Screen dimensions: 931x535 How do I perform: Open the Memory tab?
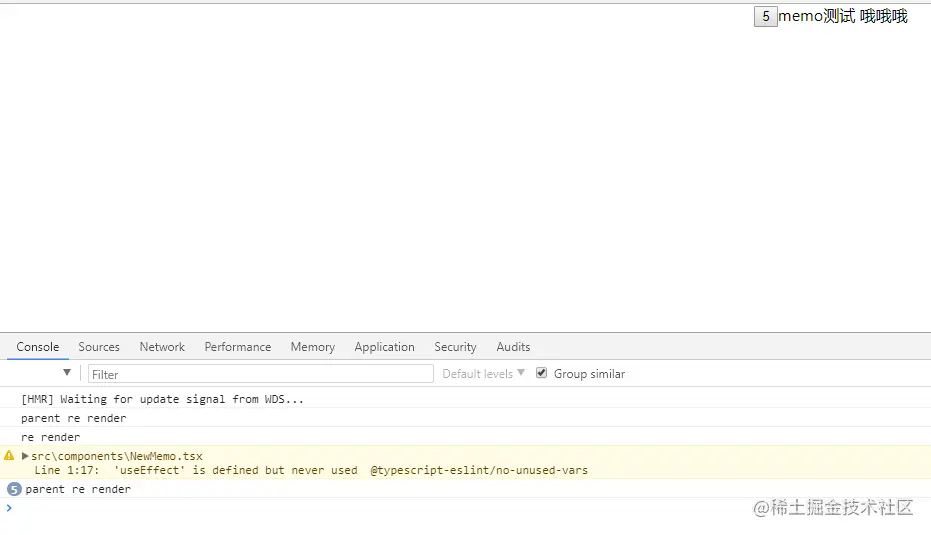click(312, 347)
